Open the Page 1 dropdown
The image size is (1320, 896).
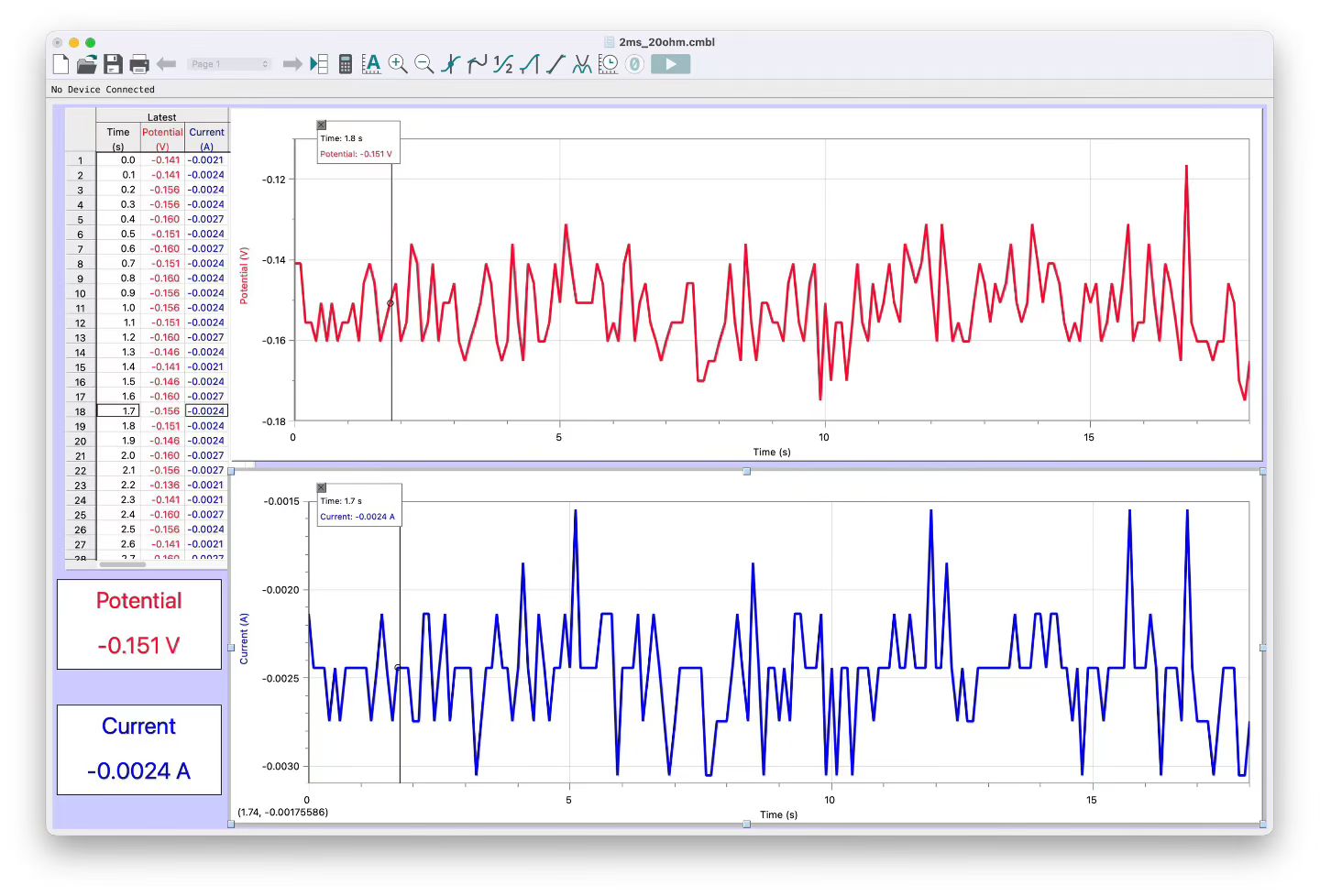229,64
